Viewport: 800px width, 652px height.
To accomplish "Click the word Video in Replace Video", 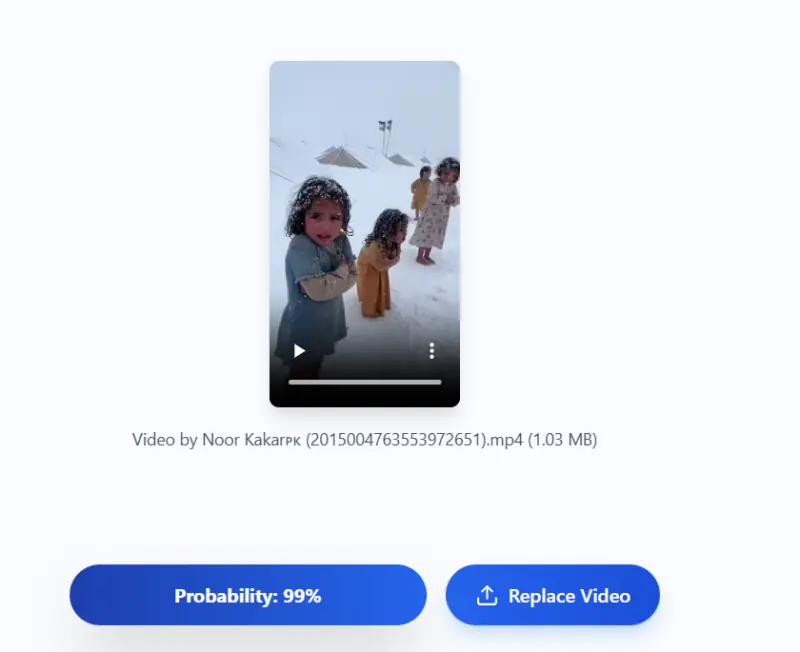I will pos(605,596).
